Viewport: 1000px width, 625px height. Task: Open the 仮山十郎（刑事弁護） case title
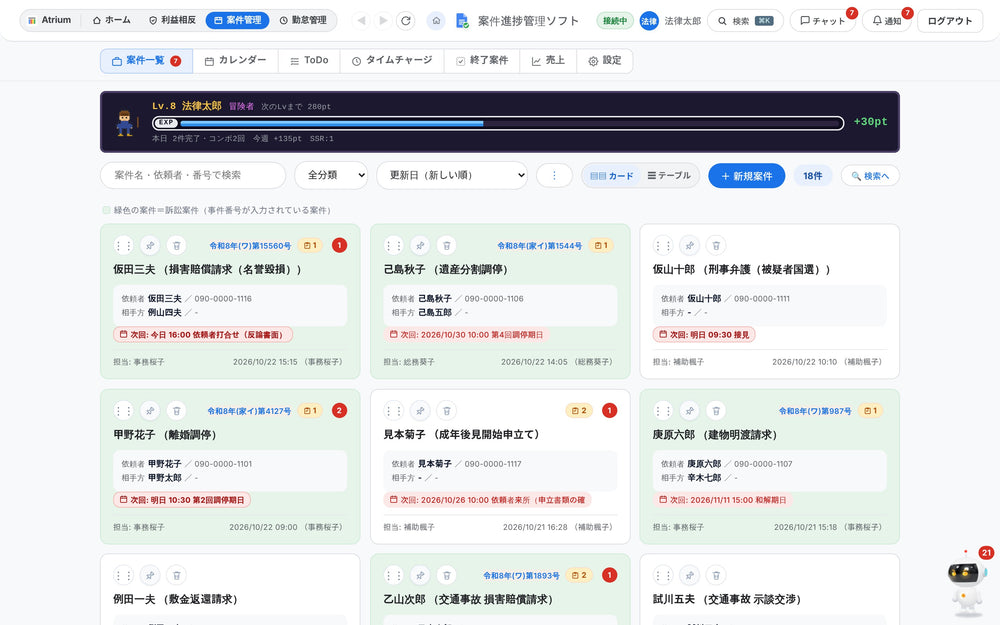point(742,269)
